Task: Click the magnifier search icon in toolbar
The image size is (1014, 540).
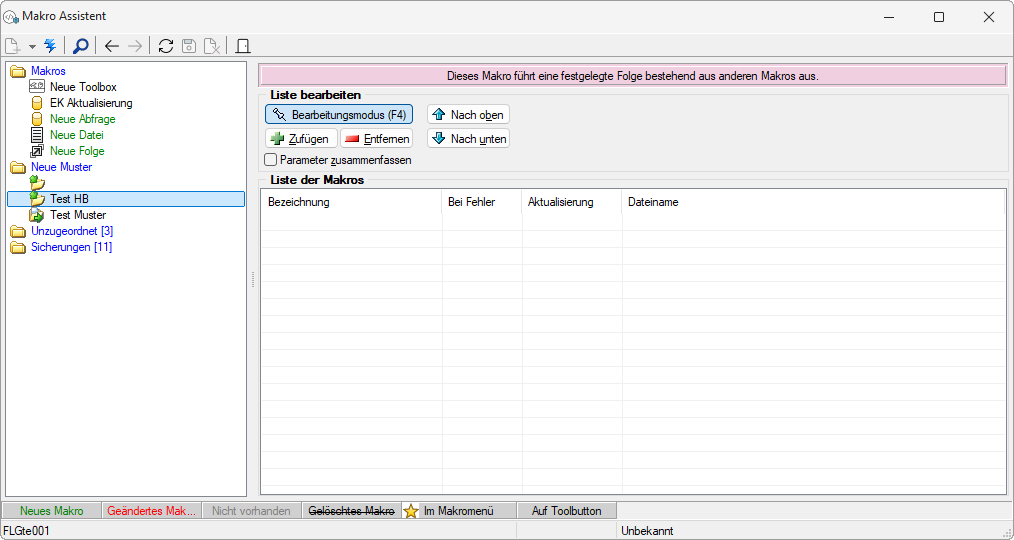Action: coord(81,46)
